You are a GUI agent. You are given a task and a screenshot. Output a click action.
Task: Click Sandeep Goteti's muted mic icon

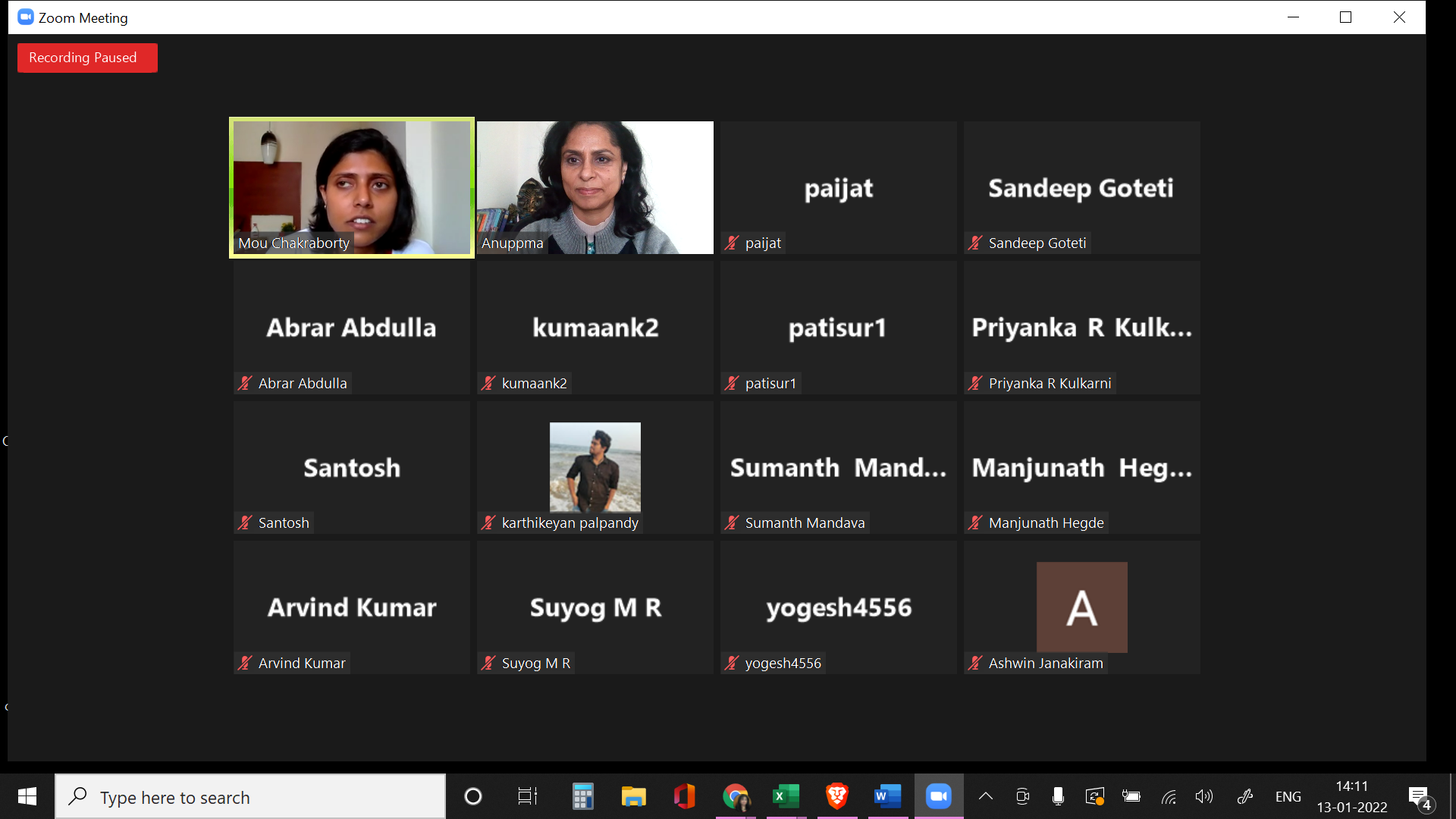(975, 243)
